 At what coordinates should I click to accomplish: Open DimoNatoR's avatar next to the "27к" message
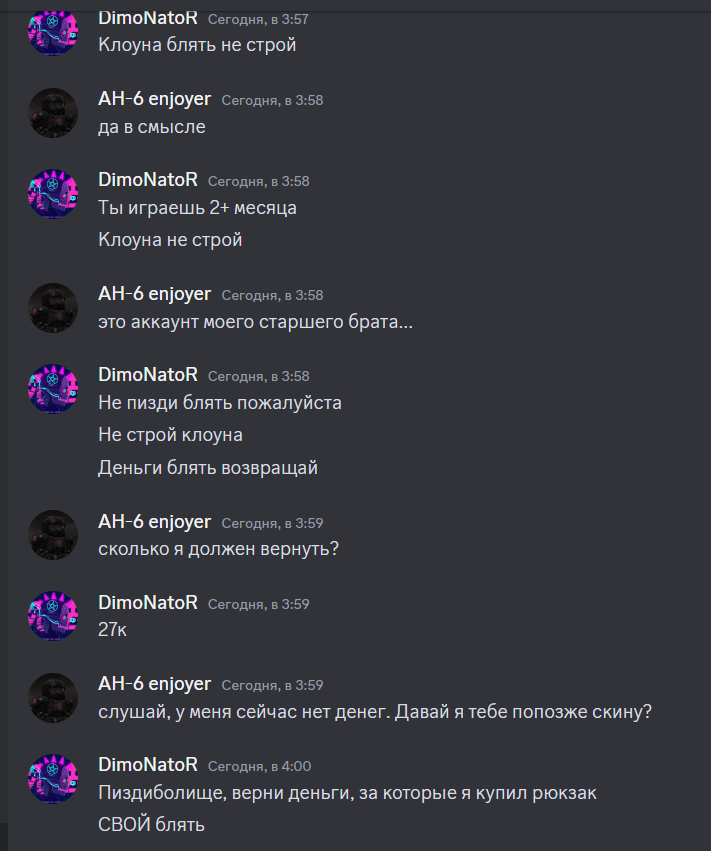pyautogui.click(x=53, y=616)
